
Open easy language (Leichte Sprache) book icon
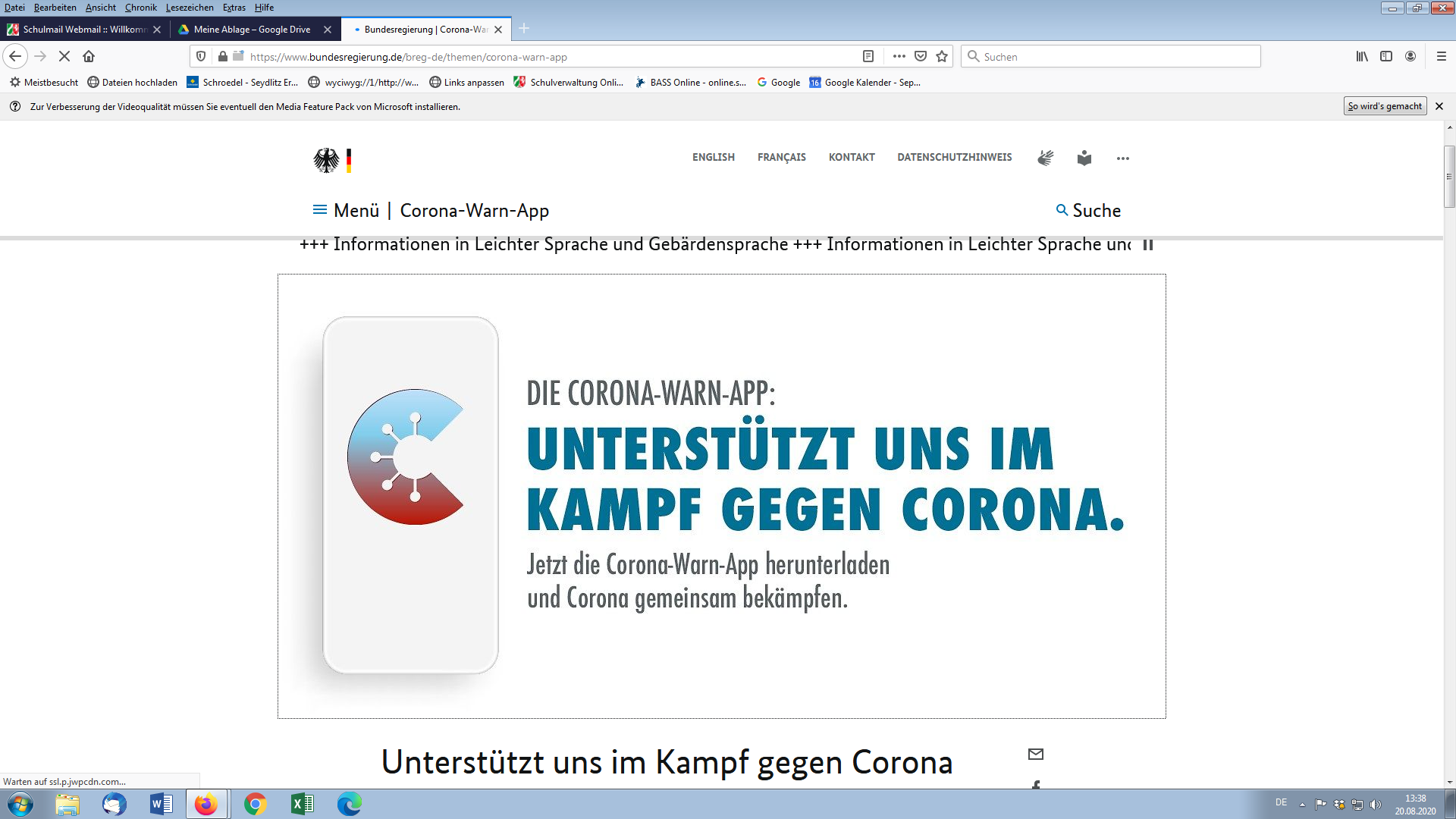pyautogui.click(x=1084, y=158)
